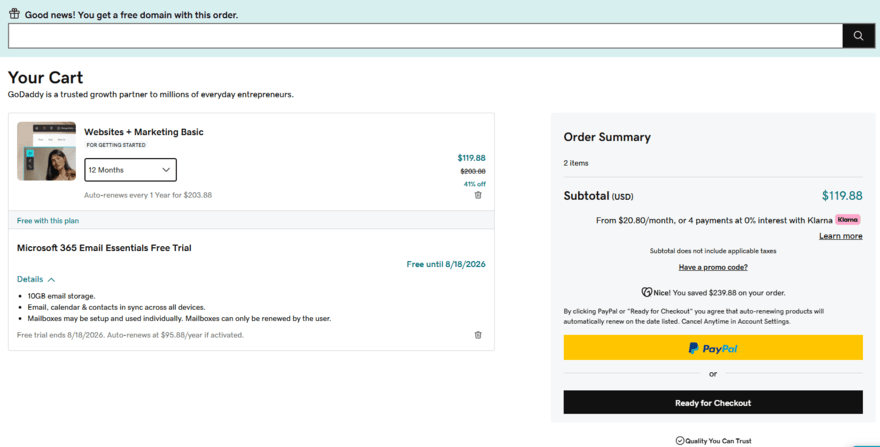Image resolution: width=880 pixels, height=447 pixels.
Task: Click the 2 items count
Action: pyautogui.click(x=576, y=163)
